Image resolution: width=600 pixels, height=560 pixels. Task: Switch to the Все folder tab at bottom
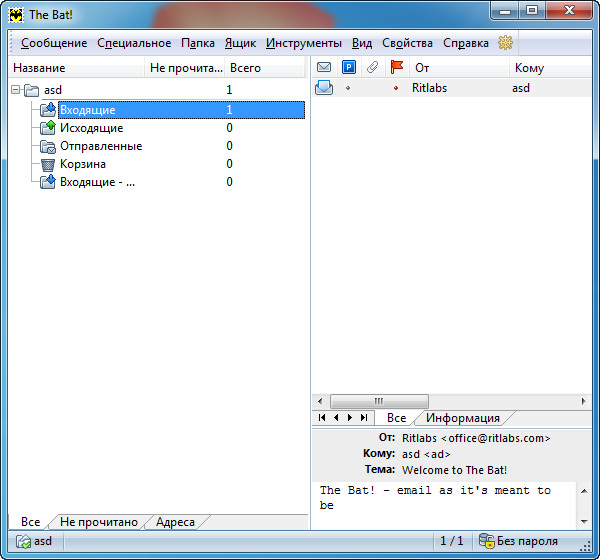tap(31, 522)
